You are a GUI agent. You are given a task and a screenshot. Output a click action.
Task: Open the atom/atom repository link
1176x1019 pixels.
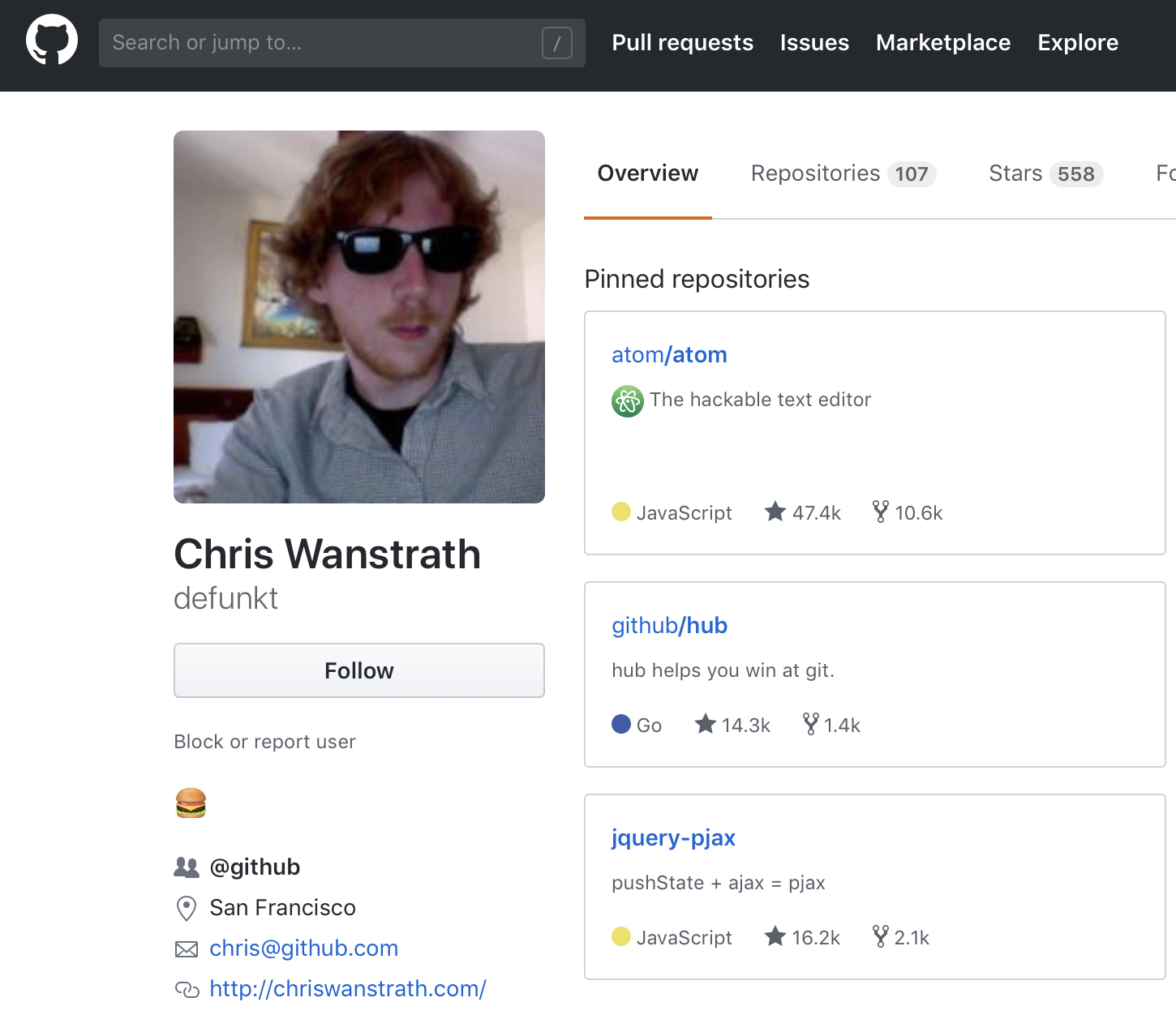(669, 354)
